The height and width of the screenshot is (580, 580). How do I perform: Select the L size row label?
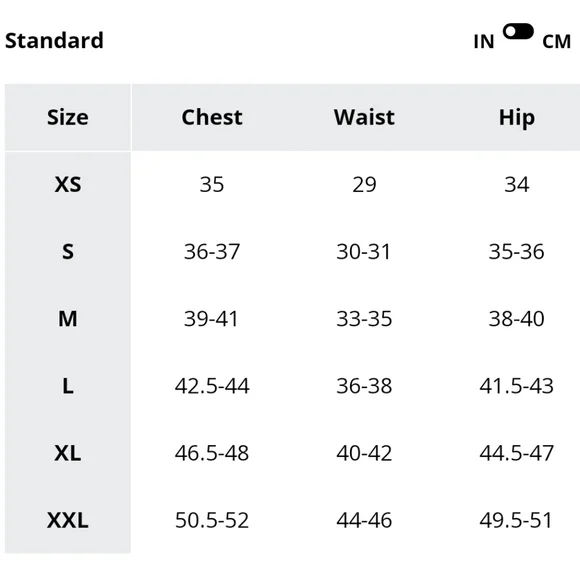click(x=68, y=386)
